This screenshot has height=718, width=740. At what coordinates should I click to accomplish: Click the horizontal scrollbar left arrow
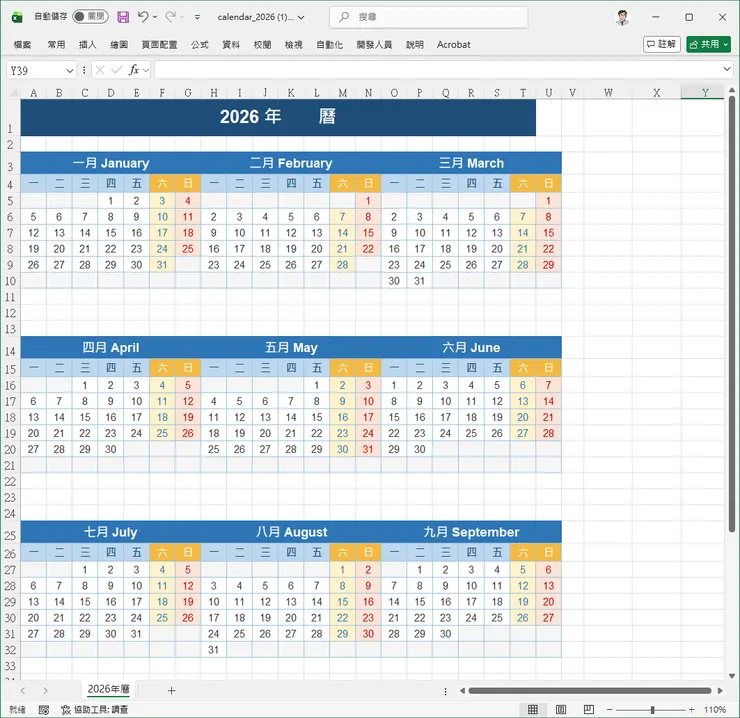click(x=462, y=691)
